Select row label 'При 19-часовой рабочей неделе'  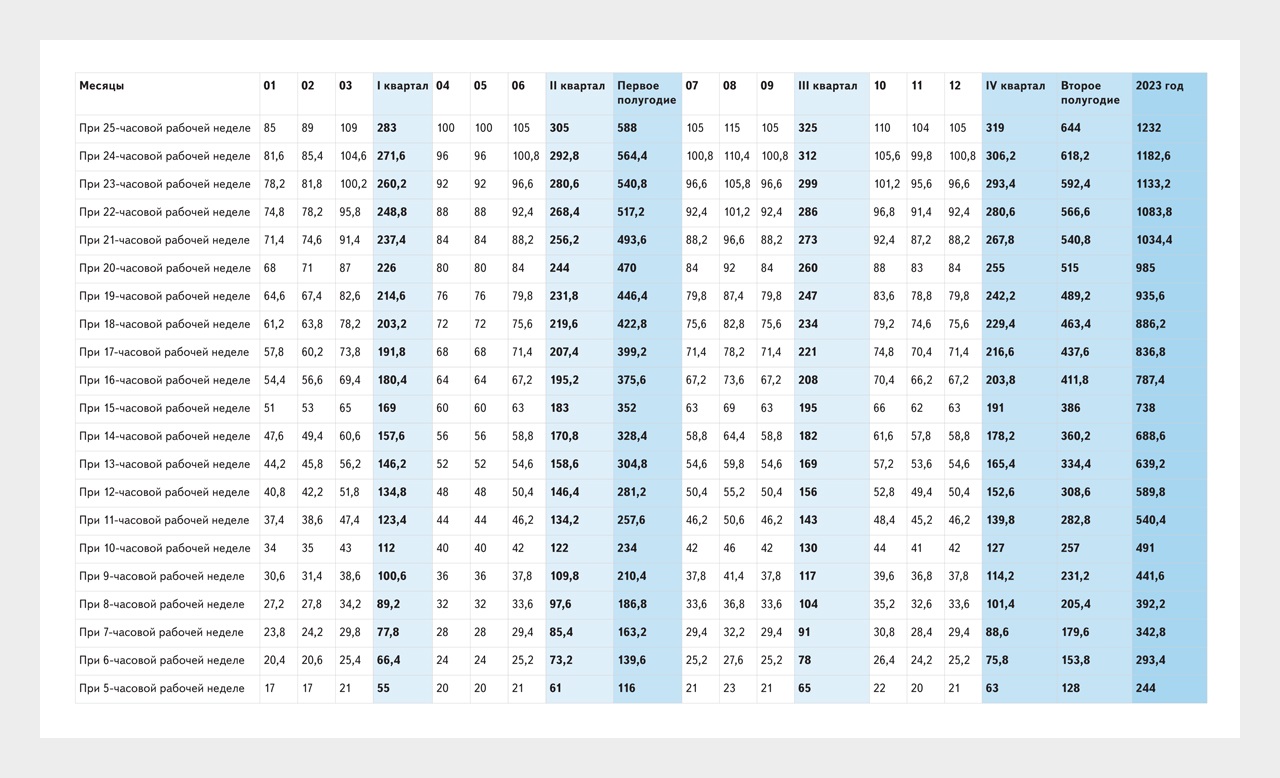[x=165, y=296]
